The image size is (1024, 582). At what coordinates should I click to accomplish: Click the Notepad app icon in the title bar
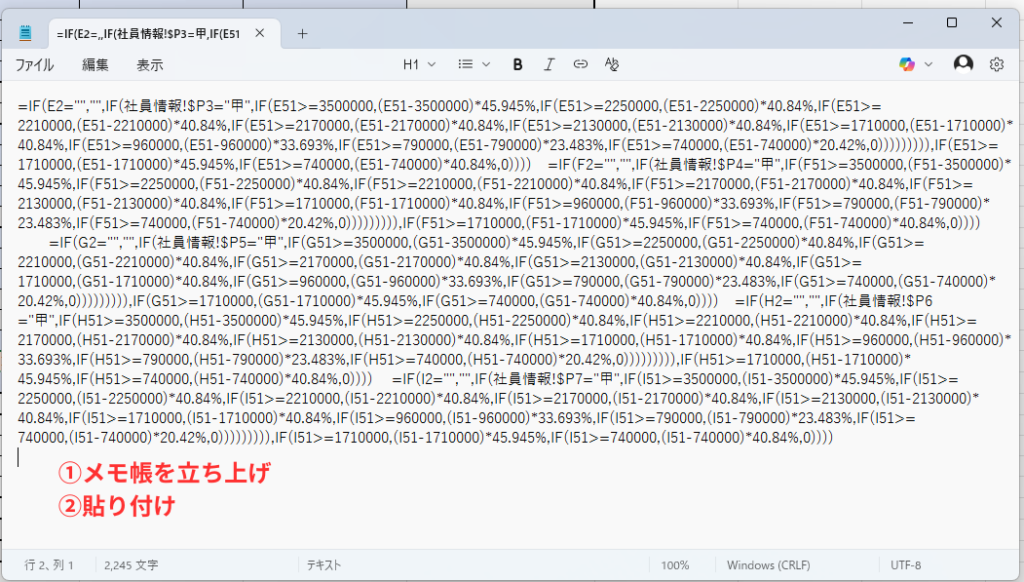coord(25,32)
